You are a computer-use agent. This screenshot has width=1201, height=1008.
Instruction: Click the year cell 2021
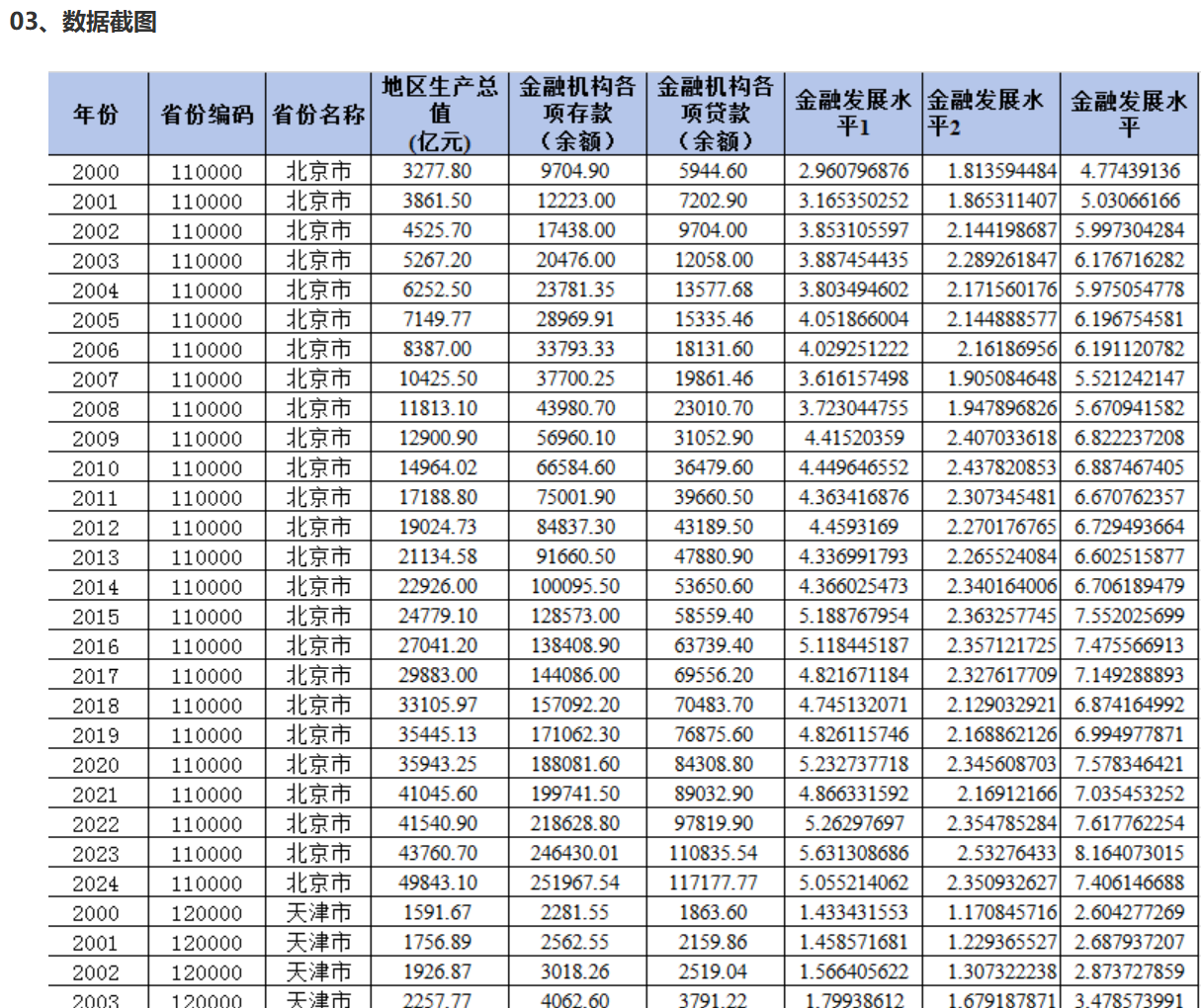pos(95,794)
